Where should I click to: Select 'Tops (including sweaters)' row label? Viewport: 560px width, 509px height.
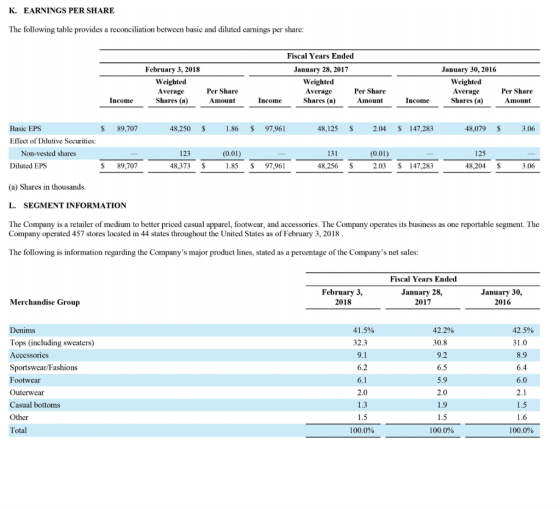pyautogui.click(x=52, y=343)
